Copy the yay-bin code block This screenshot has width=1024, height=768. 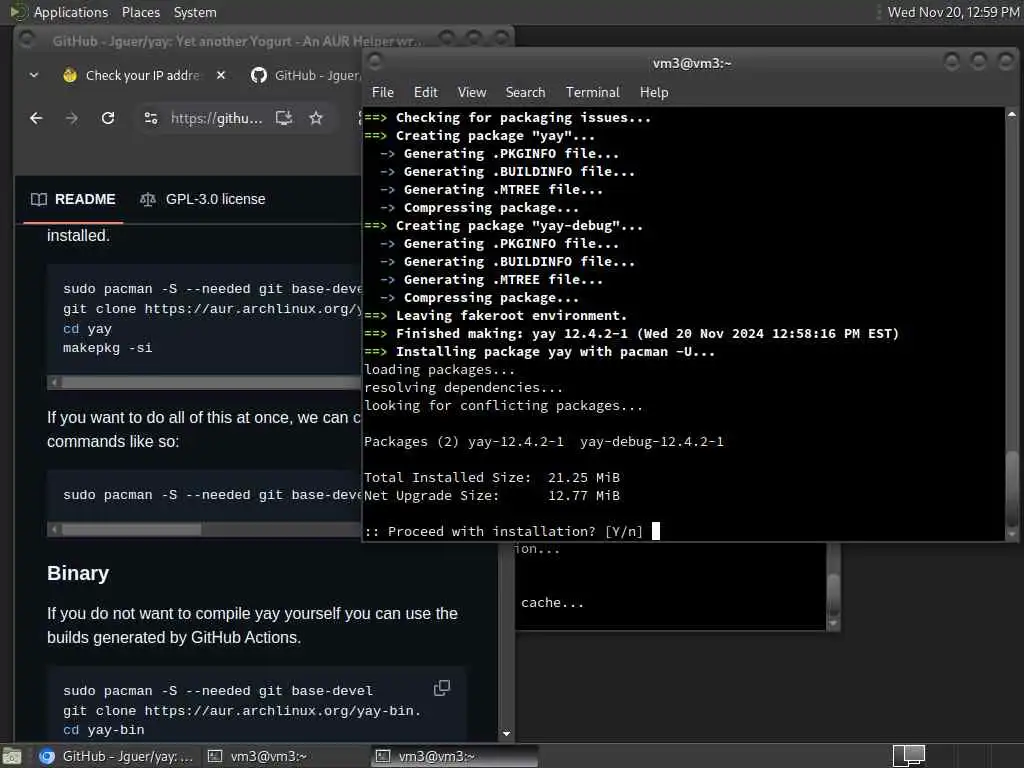pos(442,688)
